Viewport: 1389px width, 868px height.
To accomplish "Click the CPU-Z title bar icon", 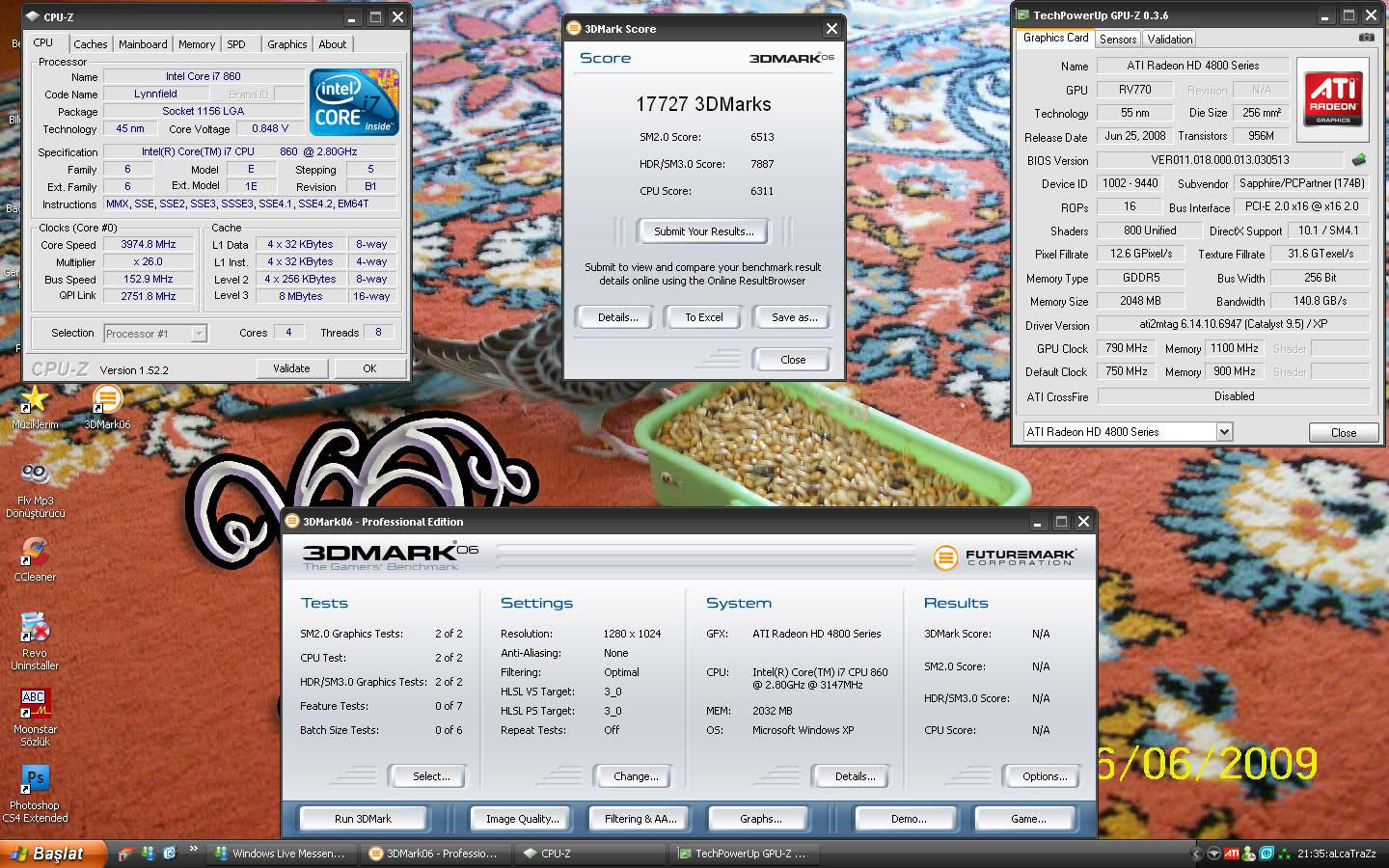I will (x=32, y=16).
